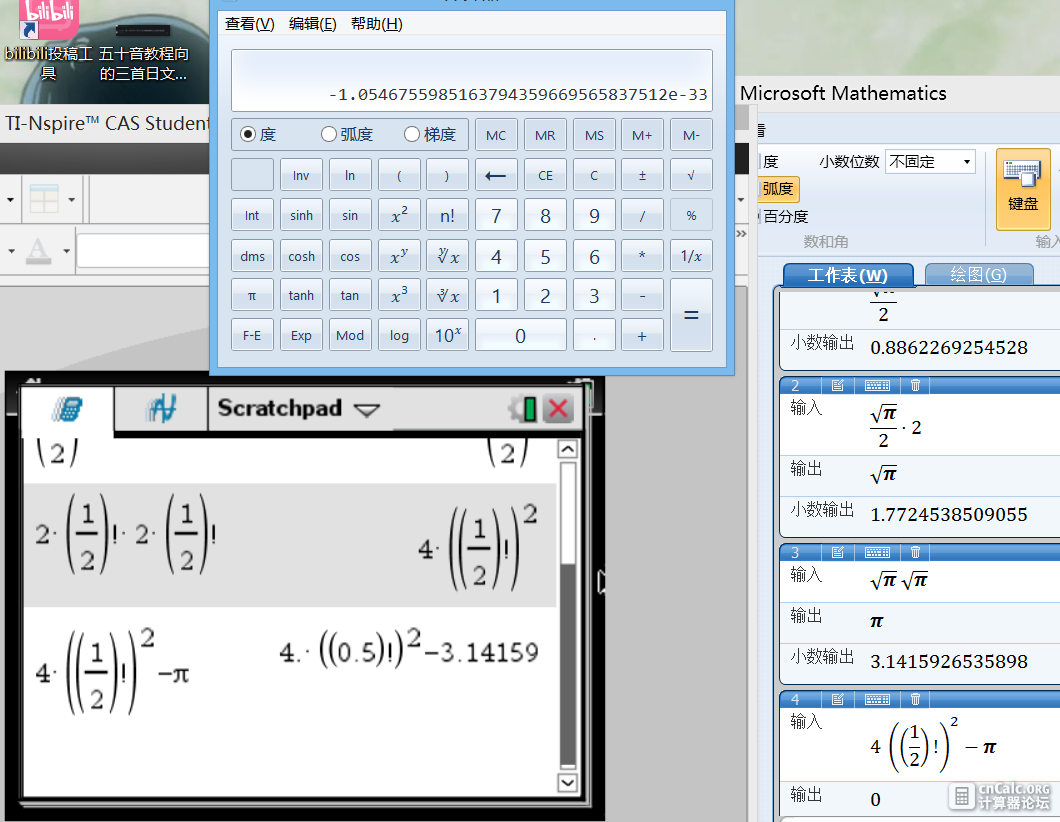This screenshot has height=822, width=1060.
Task: Open the Scratchpad calculator tab
Action: point(67,409)
